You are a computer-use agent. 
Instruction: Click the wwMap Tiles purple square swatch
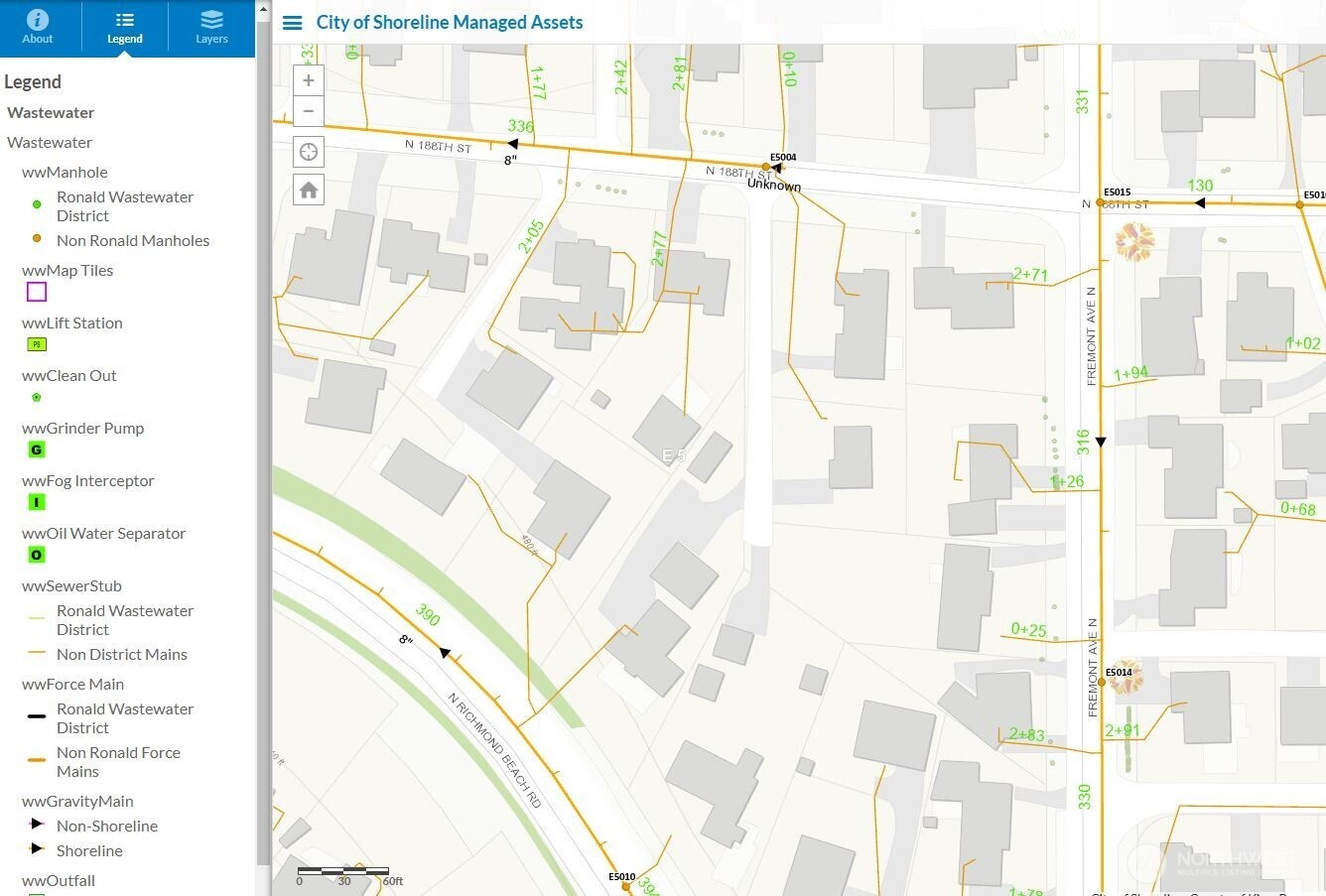click(x=37, y=292)
